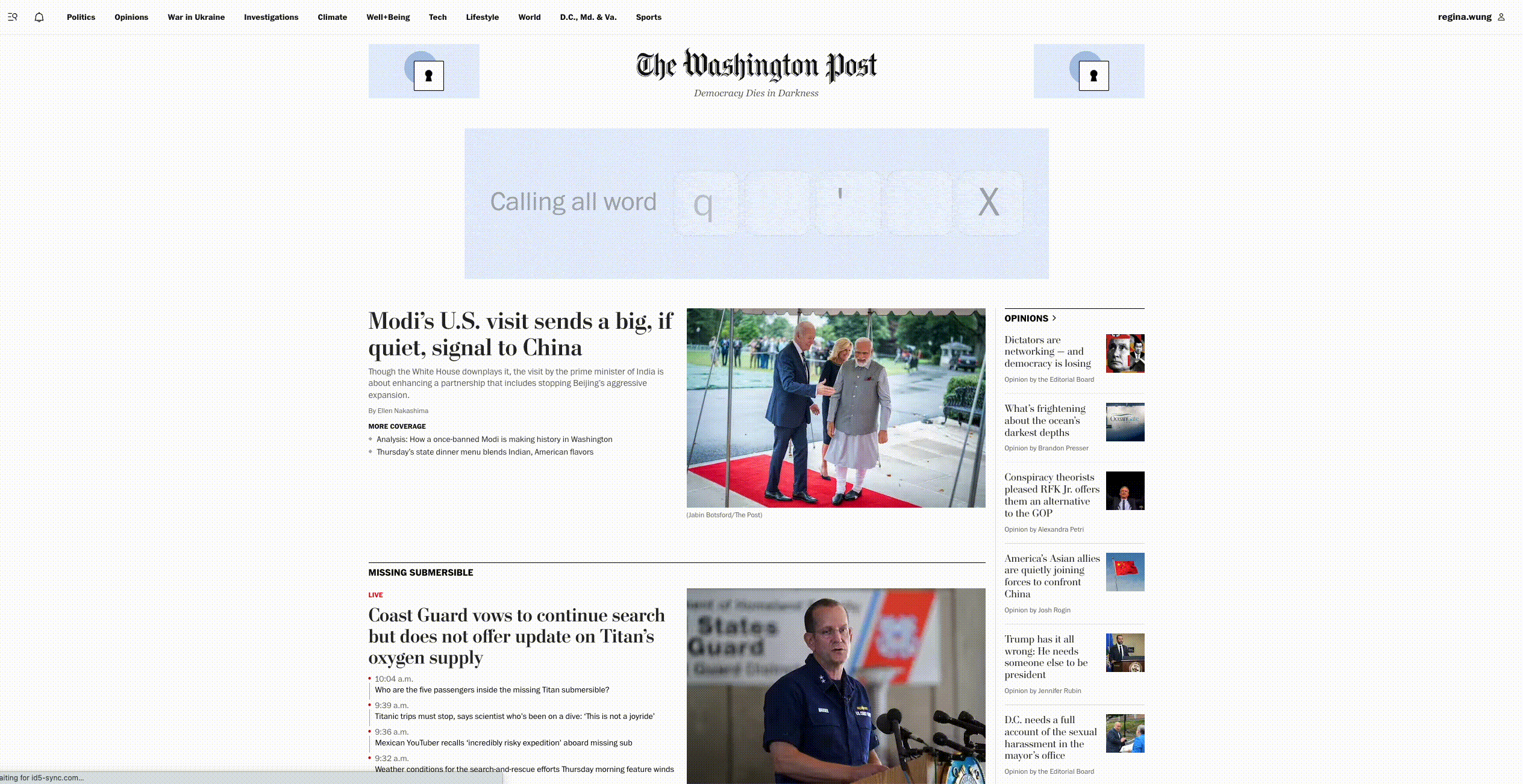Image resolution: width=1523 pixels, height=784 pixels.
Task: Open the Lifestyle navigation item
Action: [483, 17]
